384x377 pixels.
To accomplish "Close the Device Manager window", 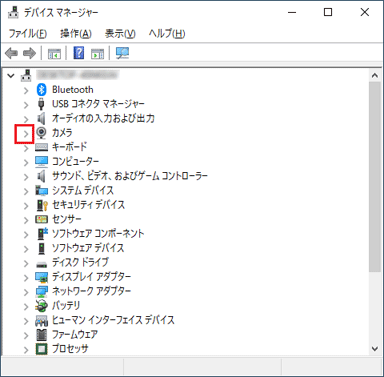I will (x=365, y=12).
